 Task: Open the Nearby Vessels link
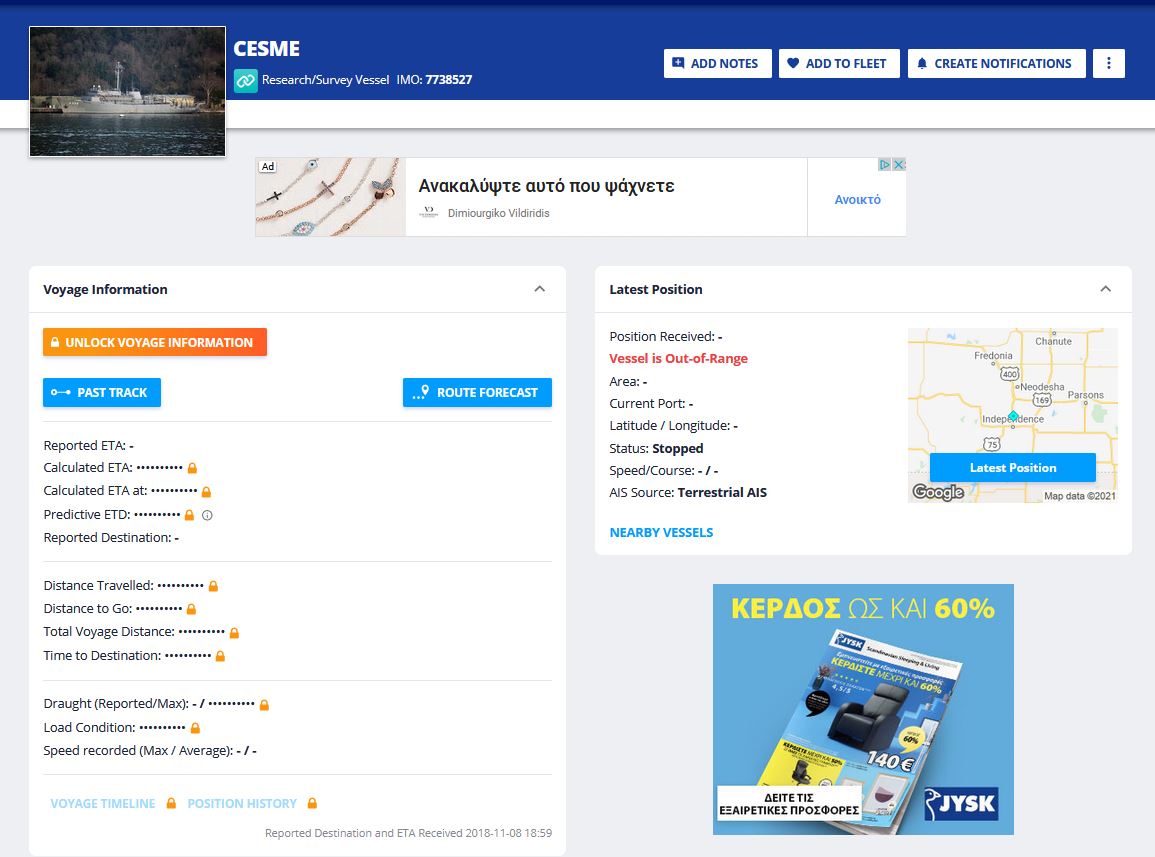pos(661,532)
